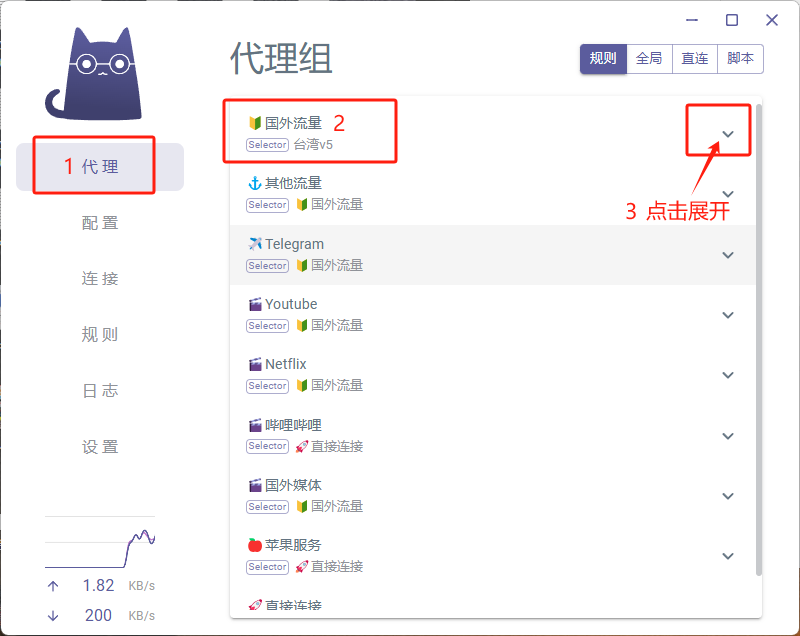Select the 规则 mode button

[603, 59]
